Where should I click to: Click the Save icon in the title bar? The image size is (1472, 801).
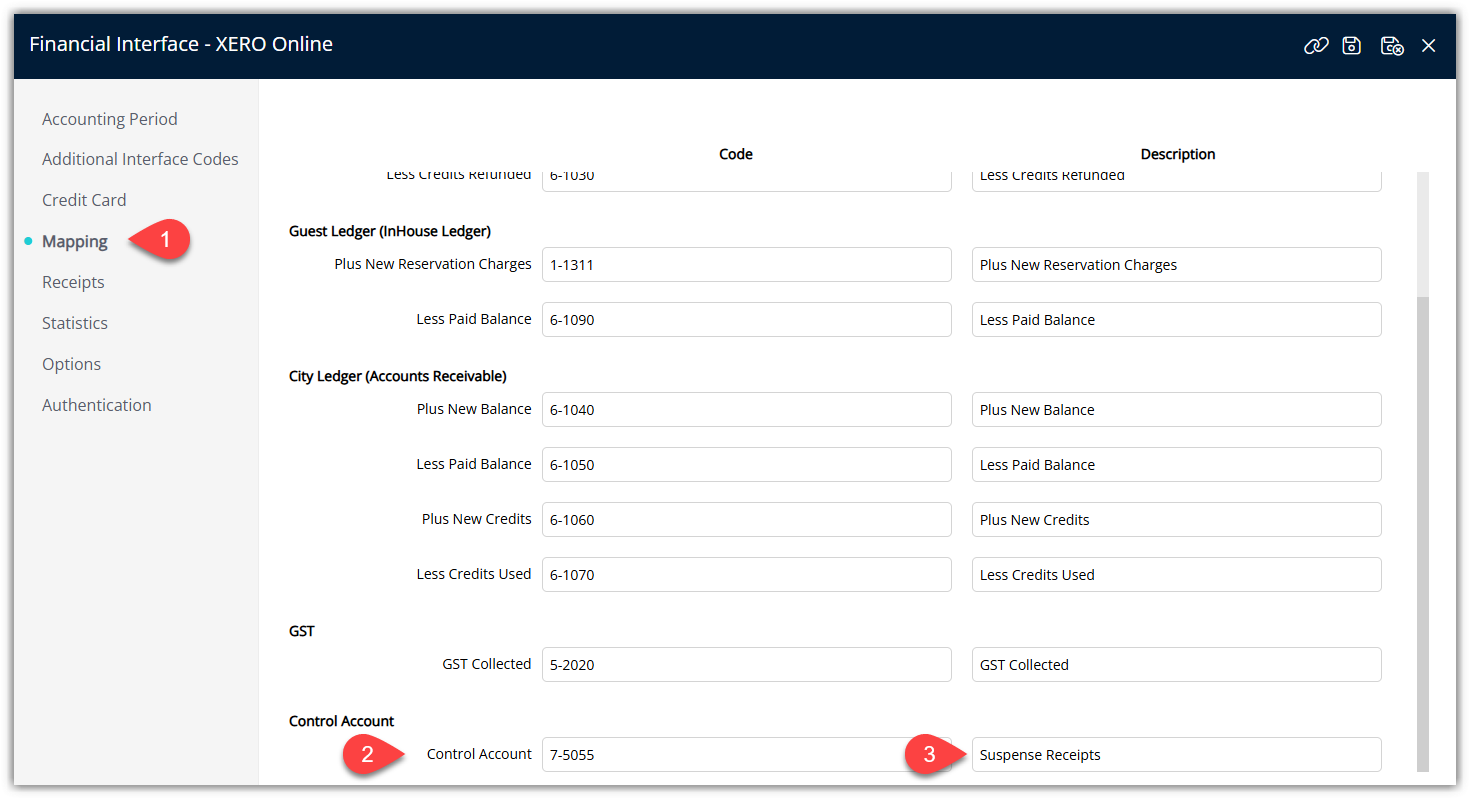tap(1352, 45)
